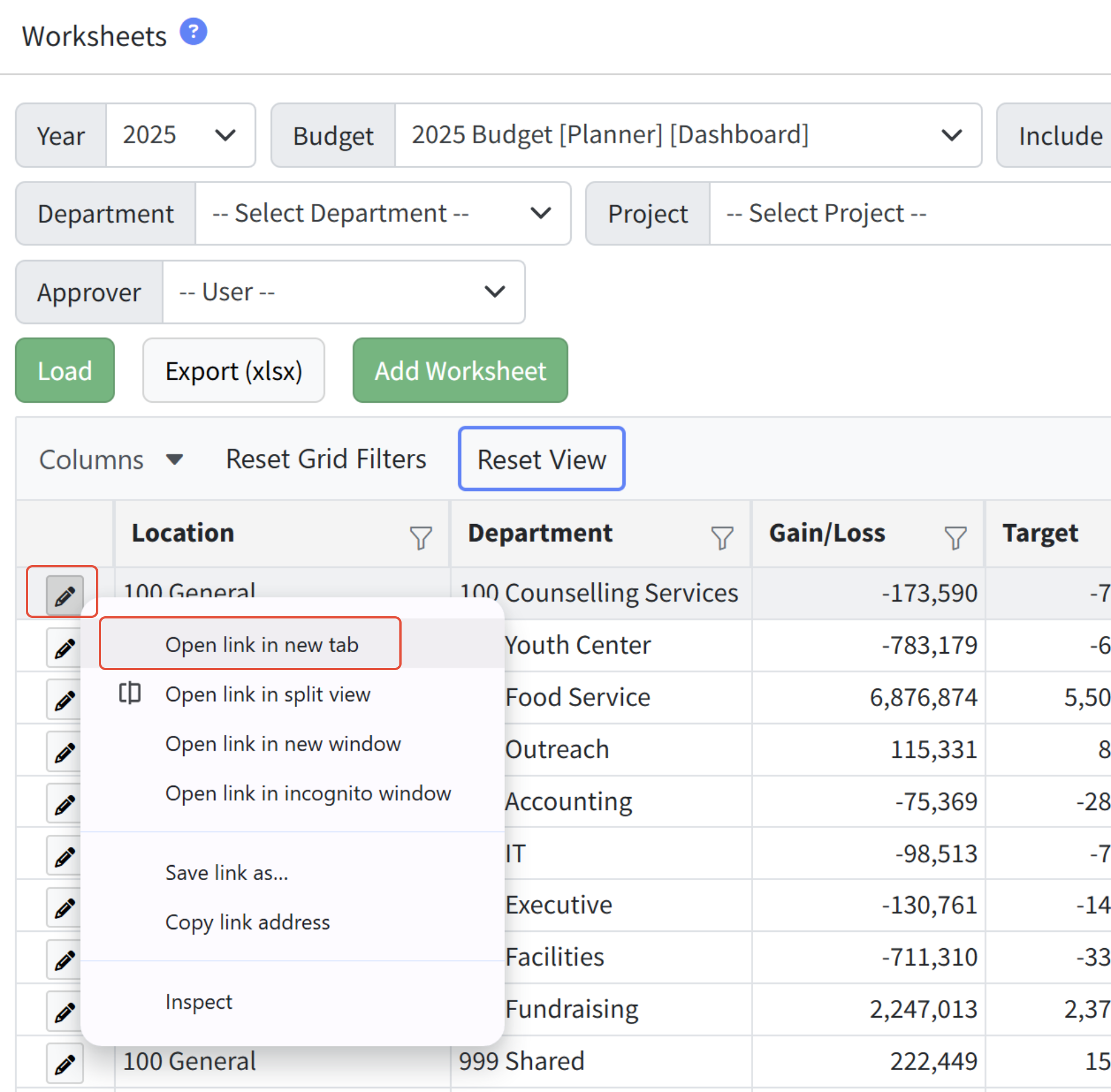Expand the Budget selection dropdown
Screen dimensions: 1111x1092
click(687, 136)
